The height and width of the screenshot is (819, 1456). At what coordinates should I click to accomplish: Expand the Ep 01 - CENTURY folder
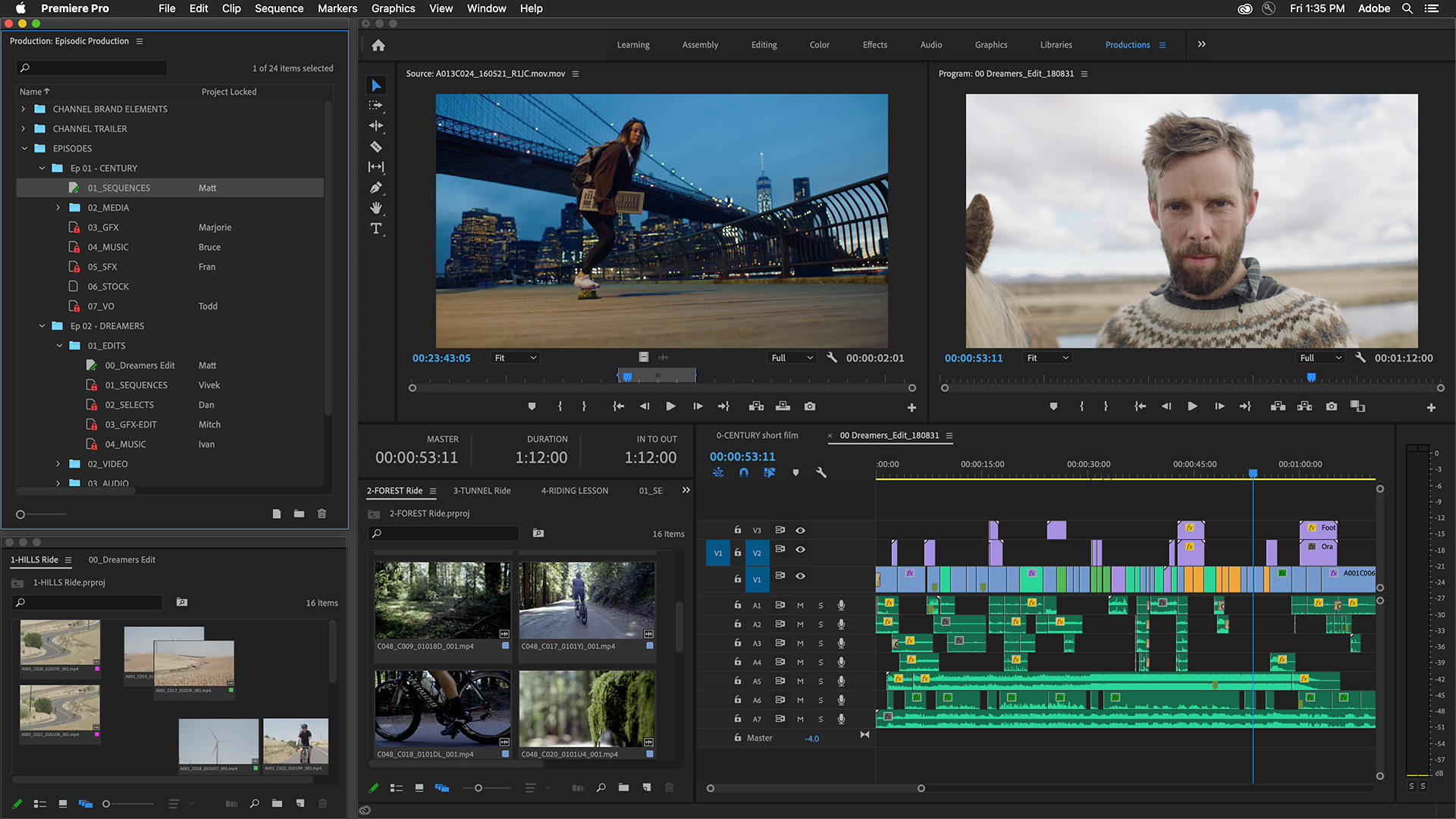[40, 168]
